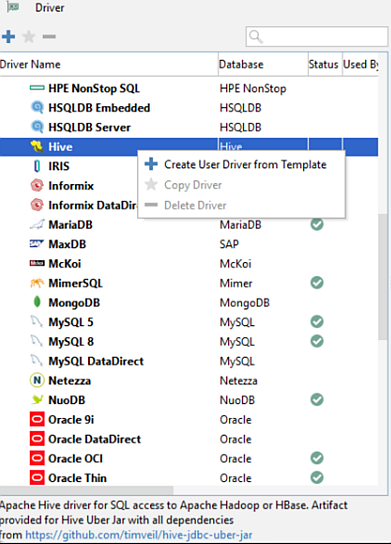Click the MimerSQL driver icon
The width and height of the screenshot is (391, 544).
[37, 283]
